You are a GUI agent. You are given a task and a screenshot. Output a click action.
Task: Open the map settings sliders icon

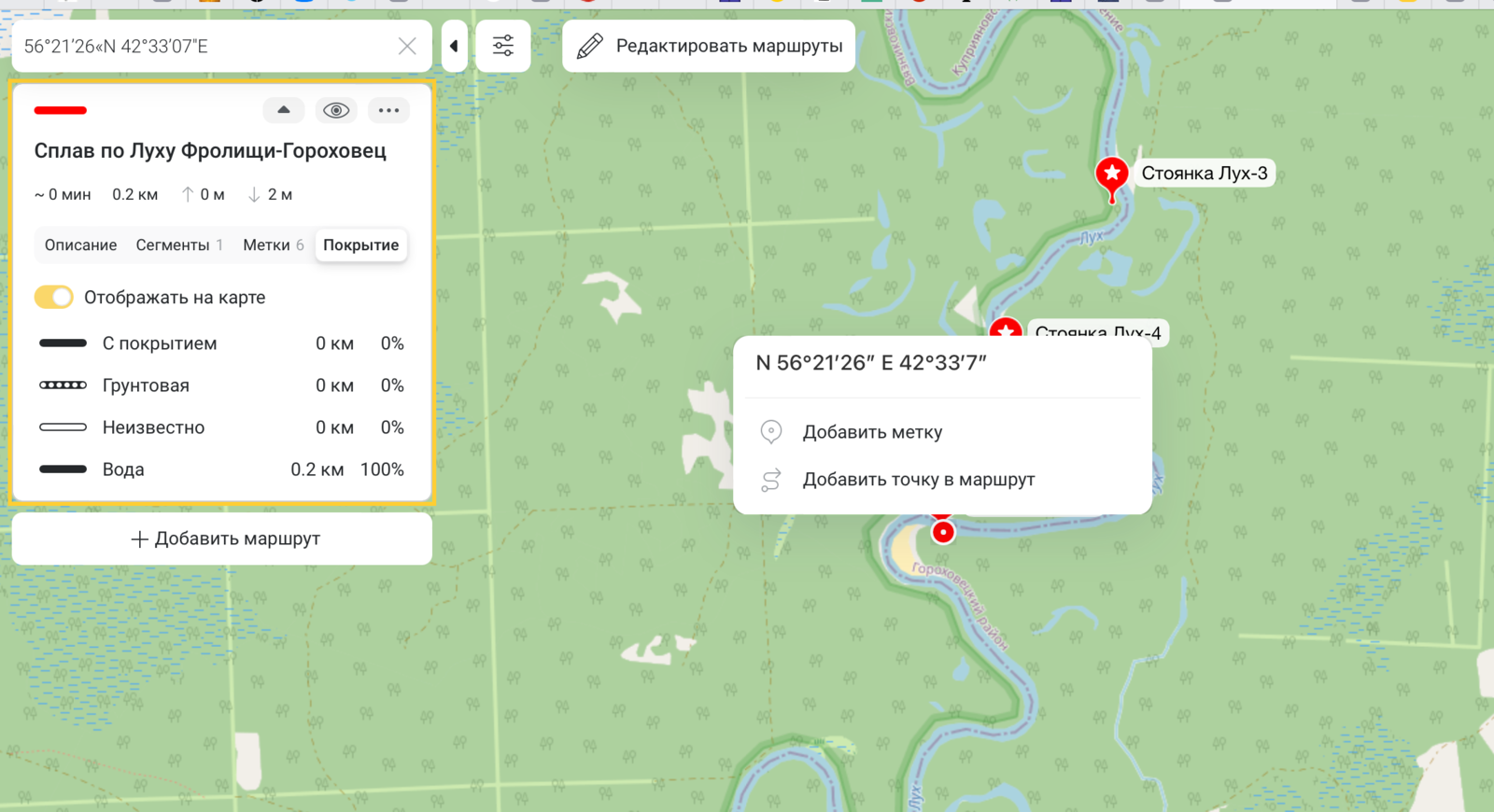503,46
